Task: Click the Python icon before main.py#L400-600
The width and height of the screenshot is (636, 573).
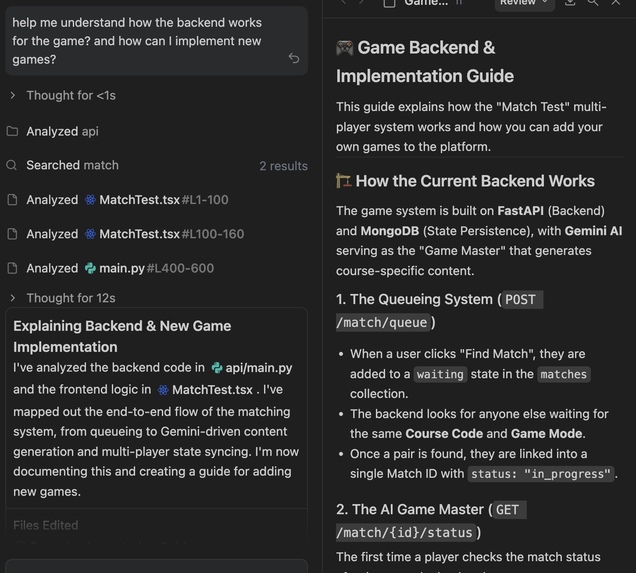Action: click(90, 268)
